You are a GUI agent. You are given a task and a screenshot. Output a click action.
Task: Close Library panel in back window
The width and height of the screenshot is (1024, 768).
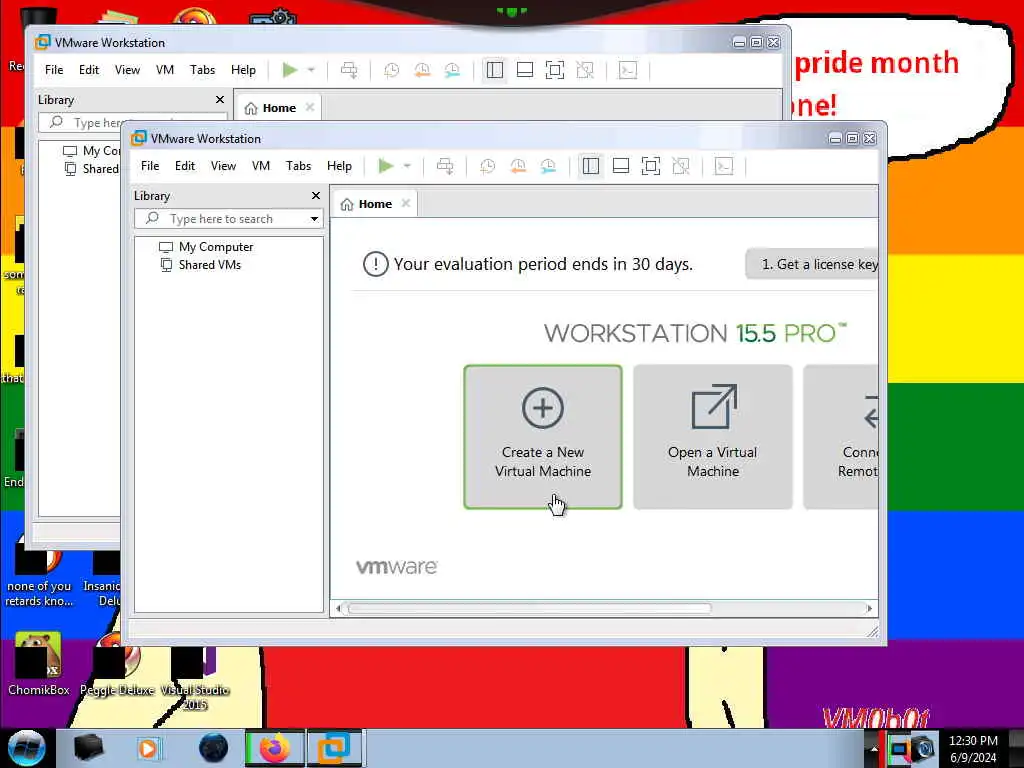[220, 99]
